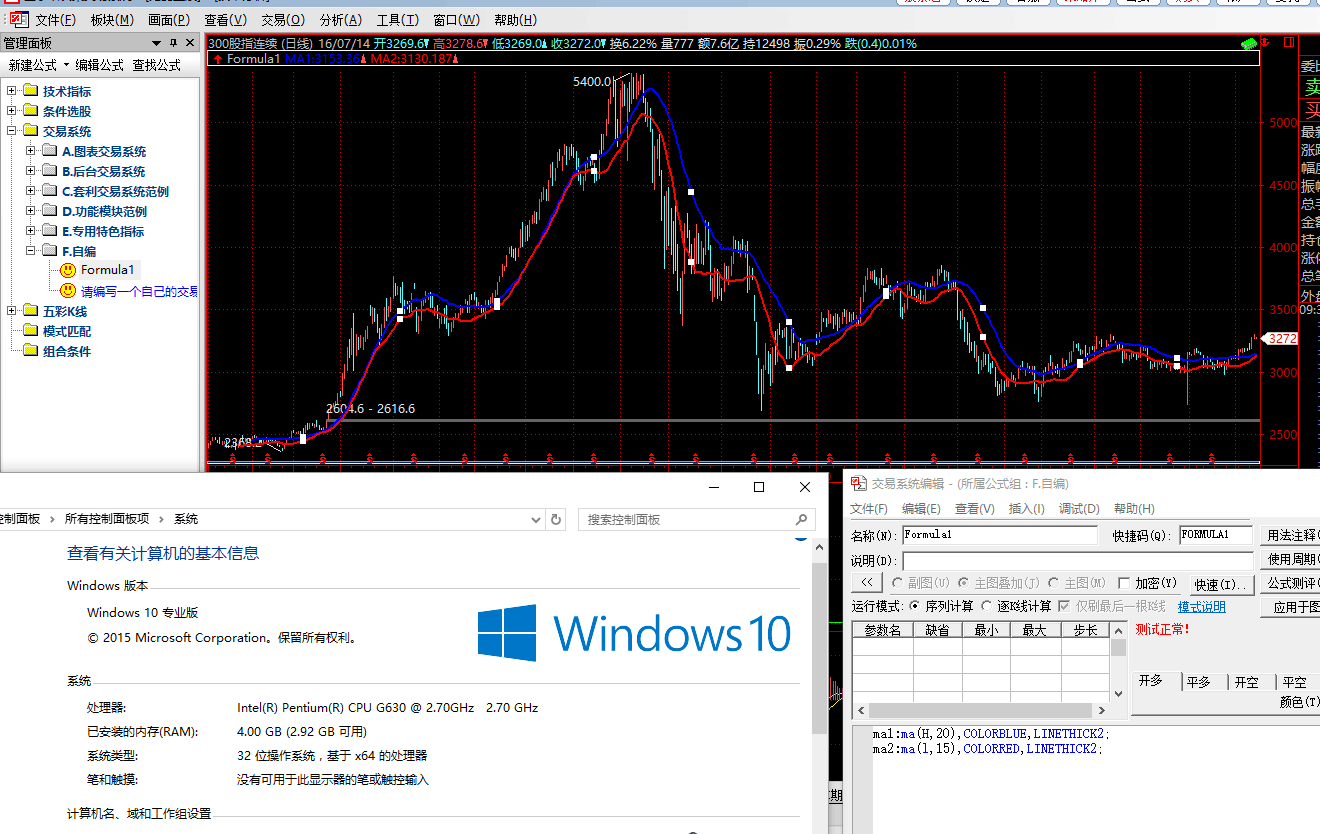Enable the 加密(Y) checkbox
1320x834 pixels.
(x=1124, y=583)
